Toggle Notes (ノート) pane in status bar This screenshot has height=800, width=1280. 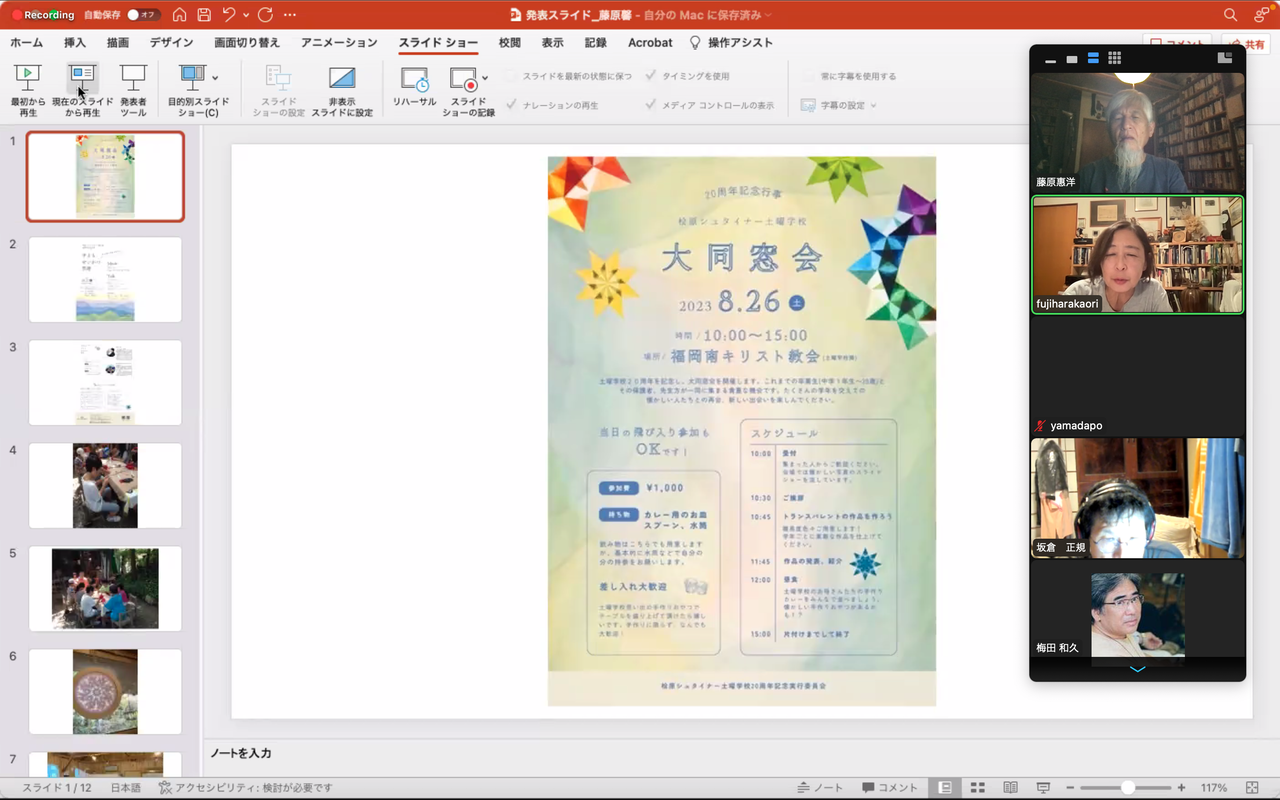coord(821,788)
